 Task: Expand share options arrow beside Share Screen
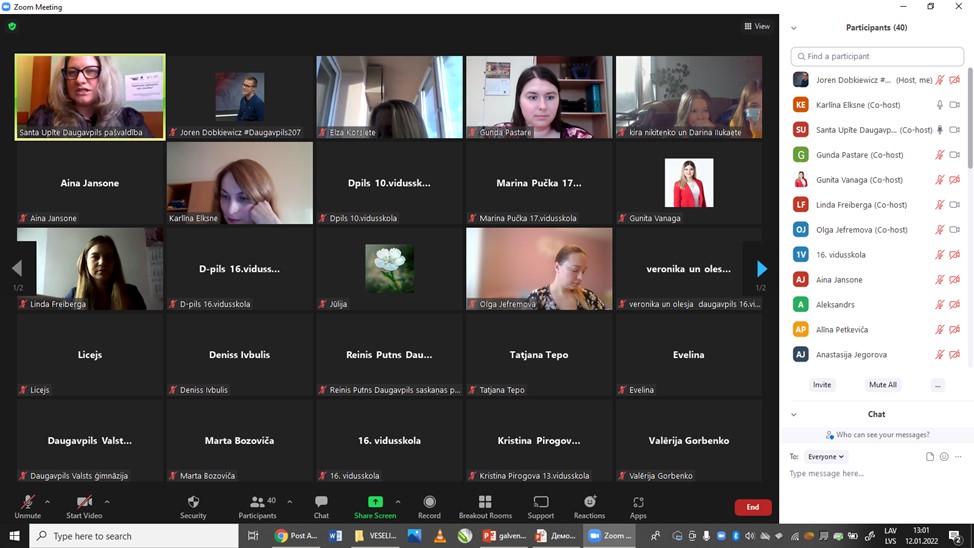click(398, 501)
